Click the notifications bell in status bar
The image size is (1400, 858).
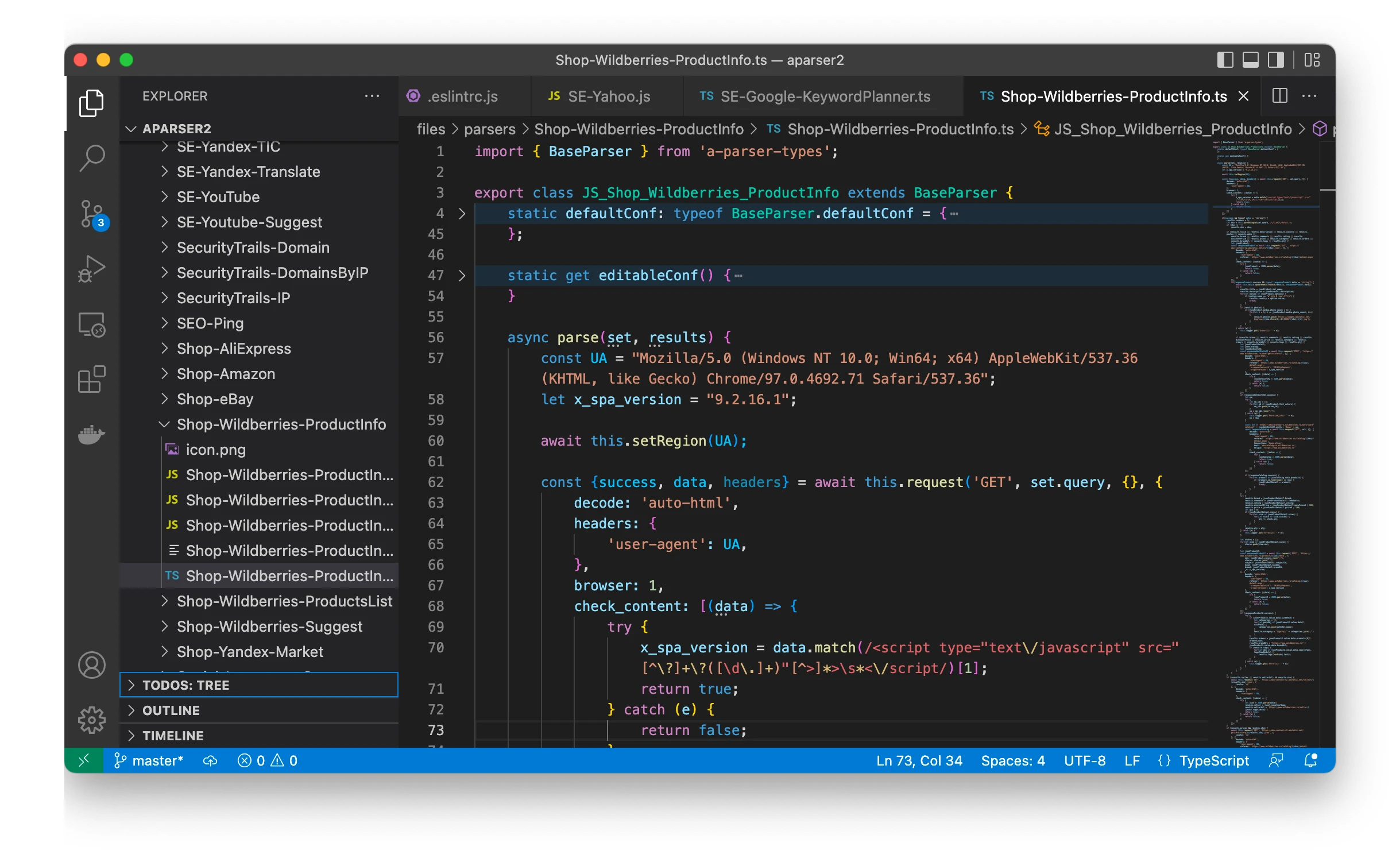point(1310,760)
